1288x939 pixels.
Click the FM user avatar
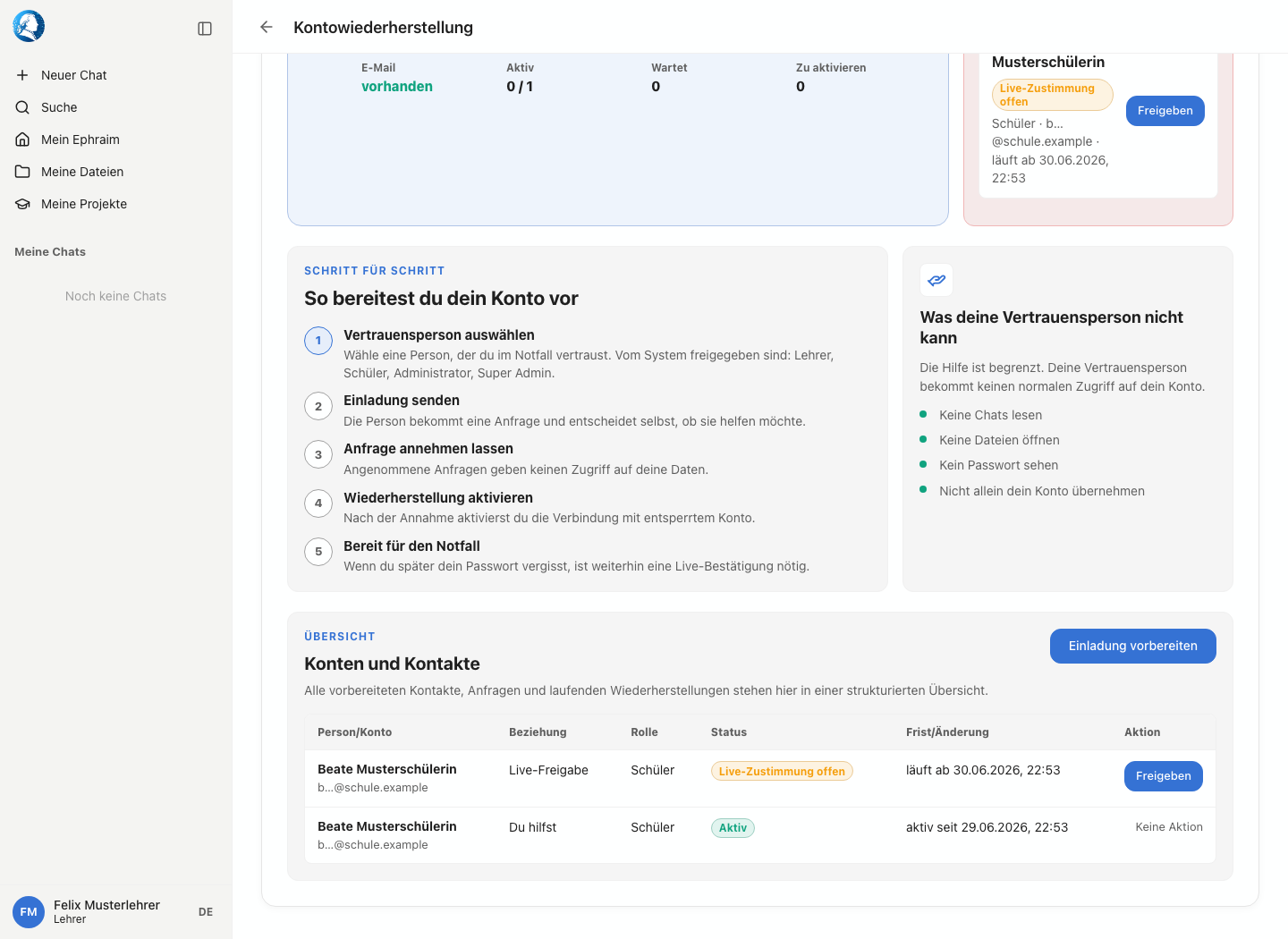click(x=29, y=912)
